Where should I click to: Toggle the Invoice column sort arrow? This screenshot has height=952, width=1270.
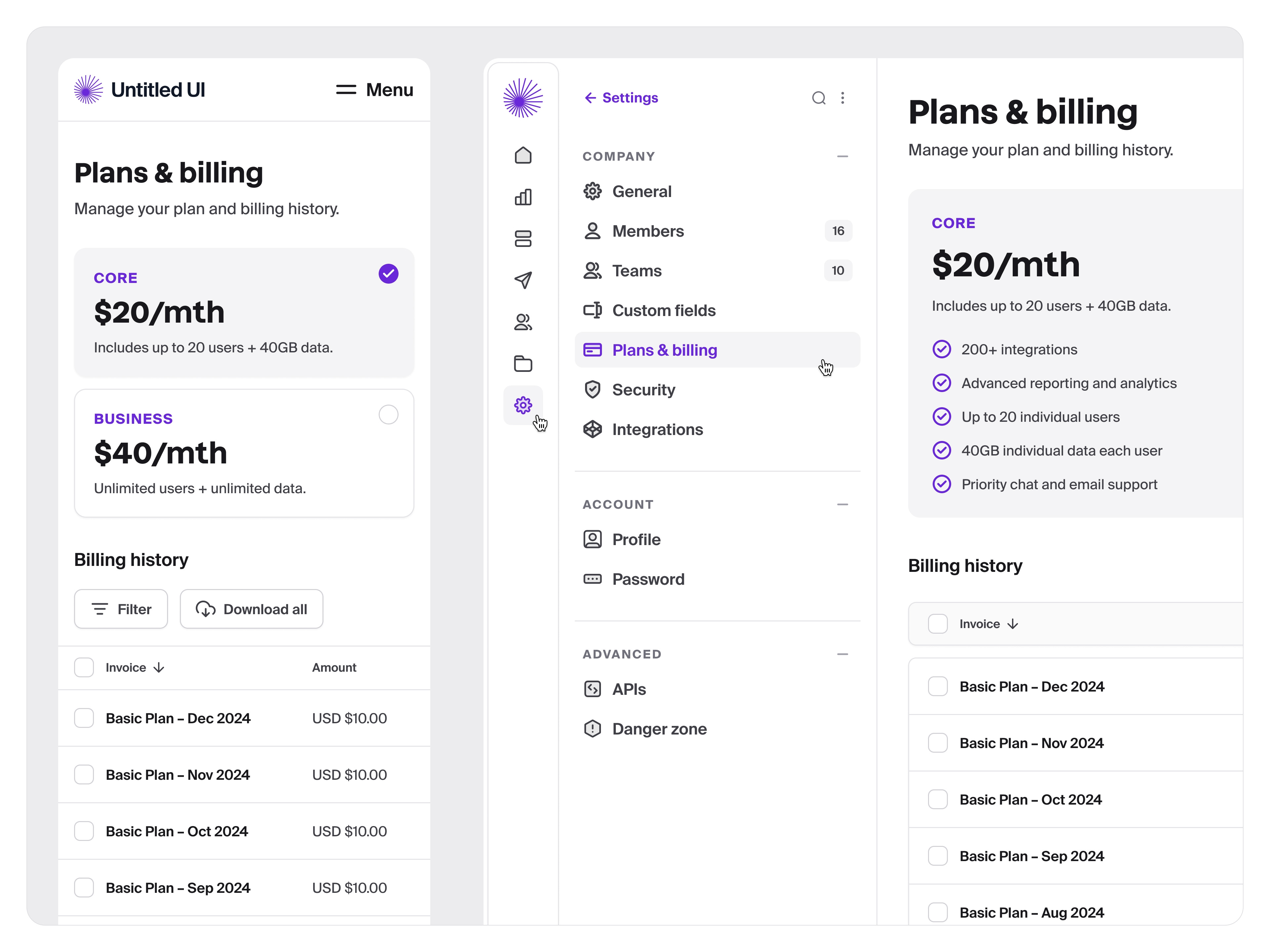coord(158,667)
